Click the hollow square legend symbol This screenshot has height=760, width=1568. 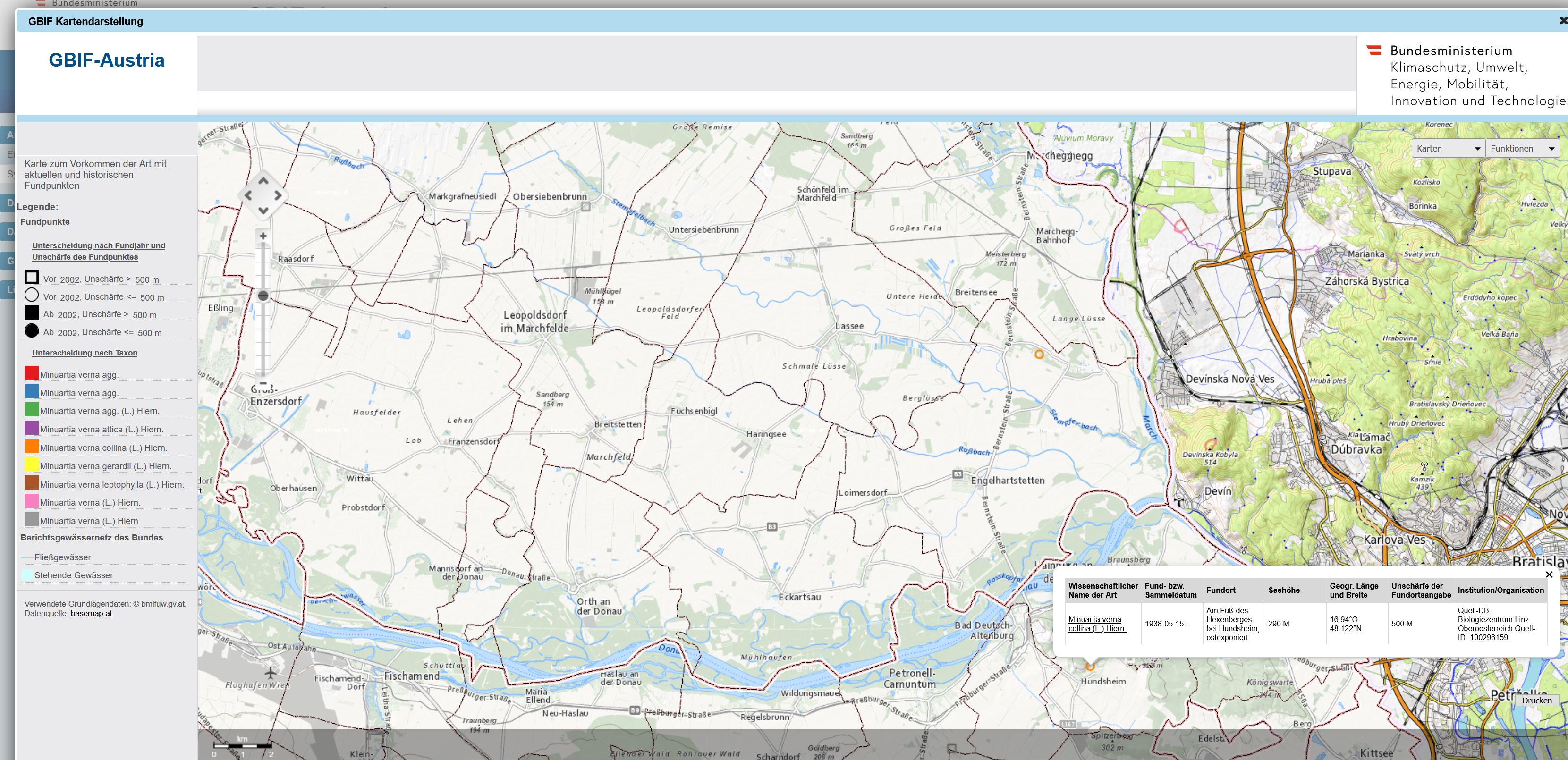pos(32,278)
